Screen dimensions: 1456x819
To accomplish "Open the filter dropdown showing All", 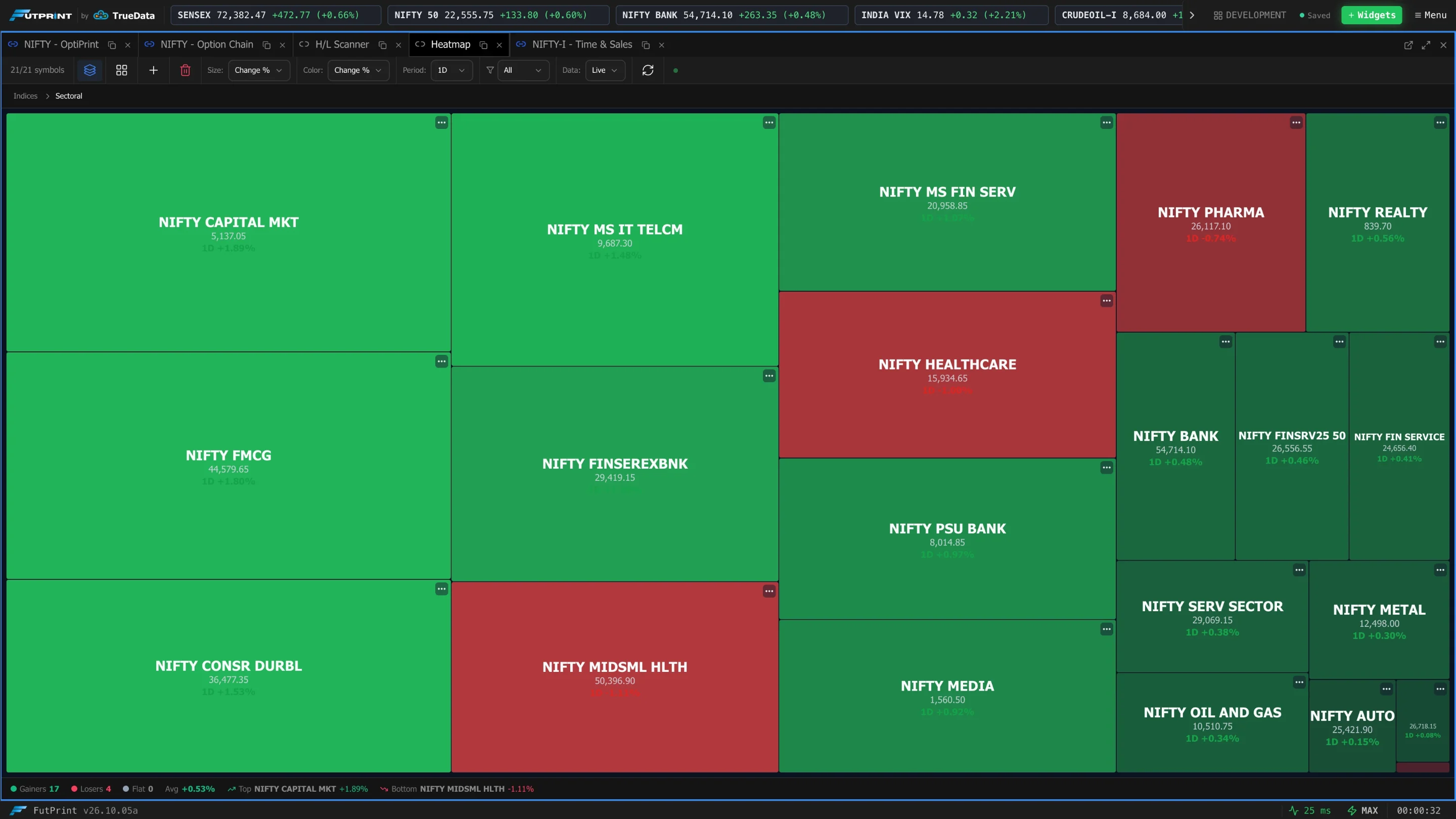I will click(523, 70).
